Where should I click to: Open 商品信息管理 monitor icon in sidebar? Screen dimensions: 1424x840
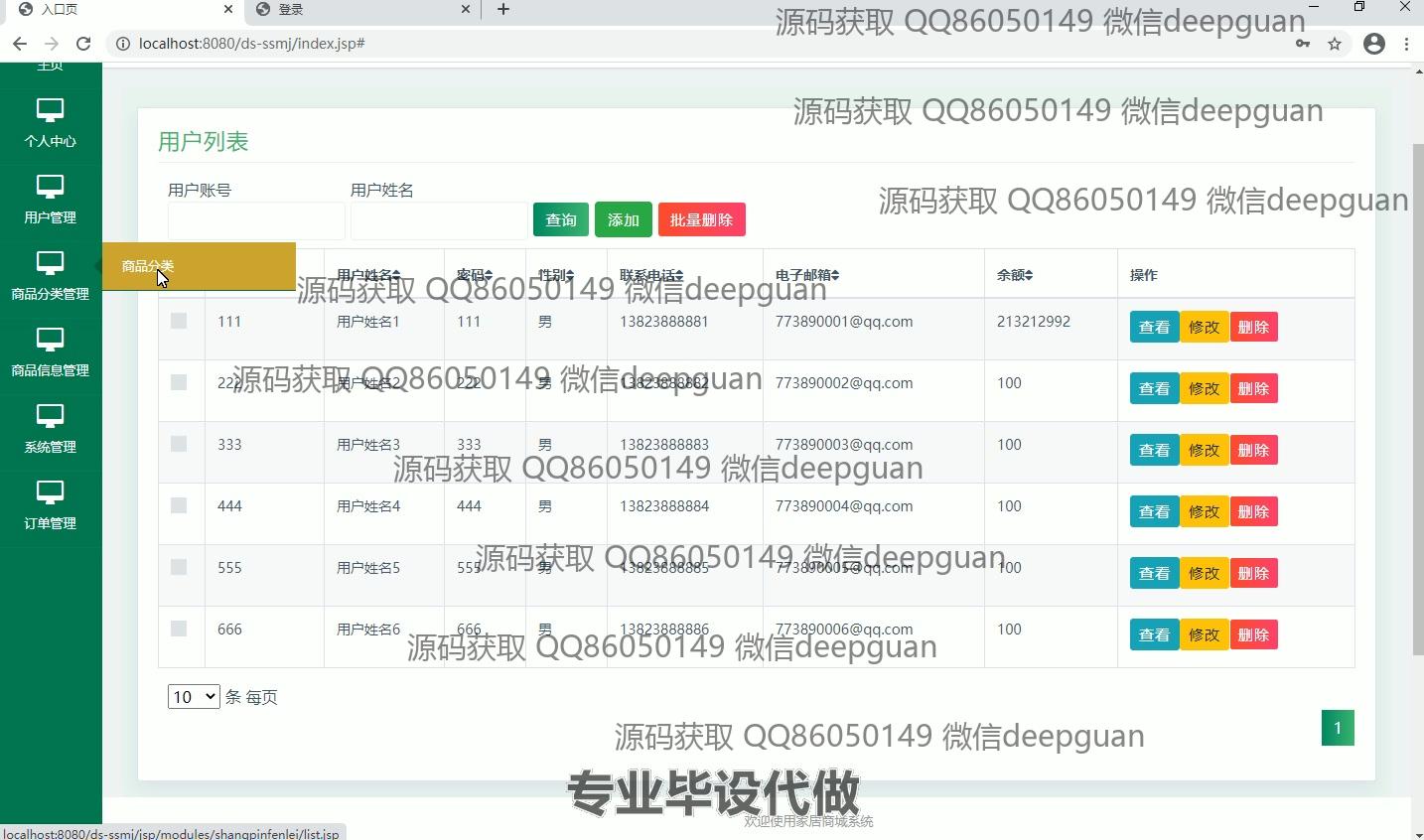coord(50,340)
